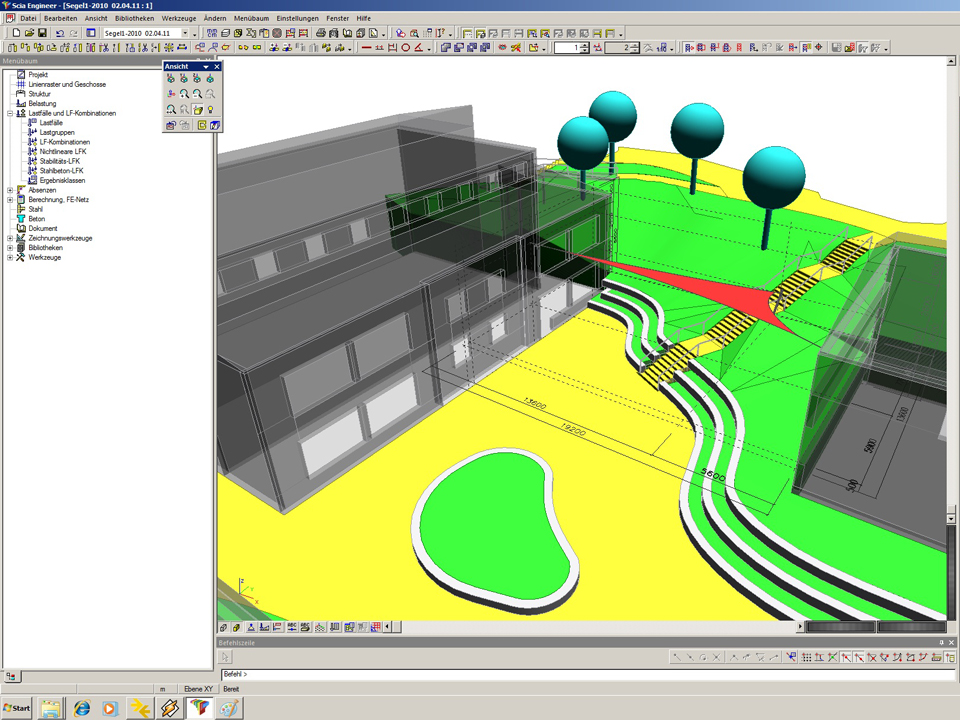Click the Save icon in the toolbar
This screenshot has height=720, width=960.
42,33
